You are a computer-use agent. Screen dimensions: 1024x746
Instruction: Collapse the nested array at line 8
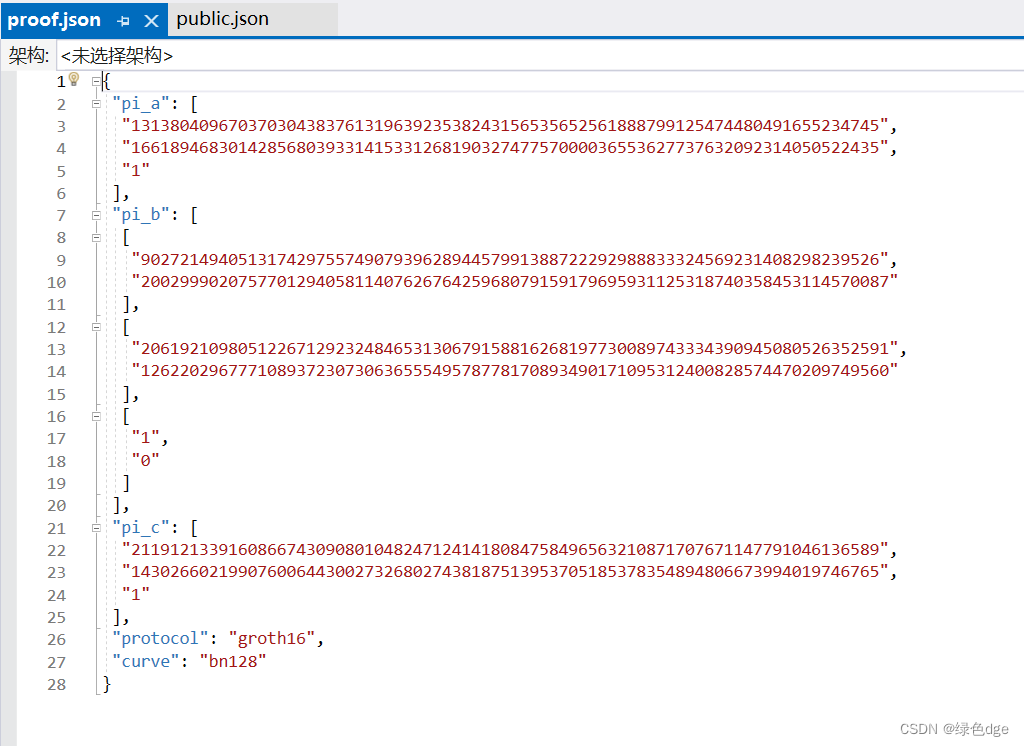point(96,238)
